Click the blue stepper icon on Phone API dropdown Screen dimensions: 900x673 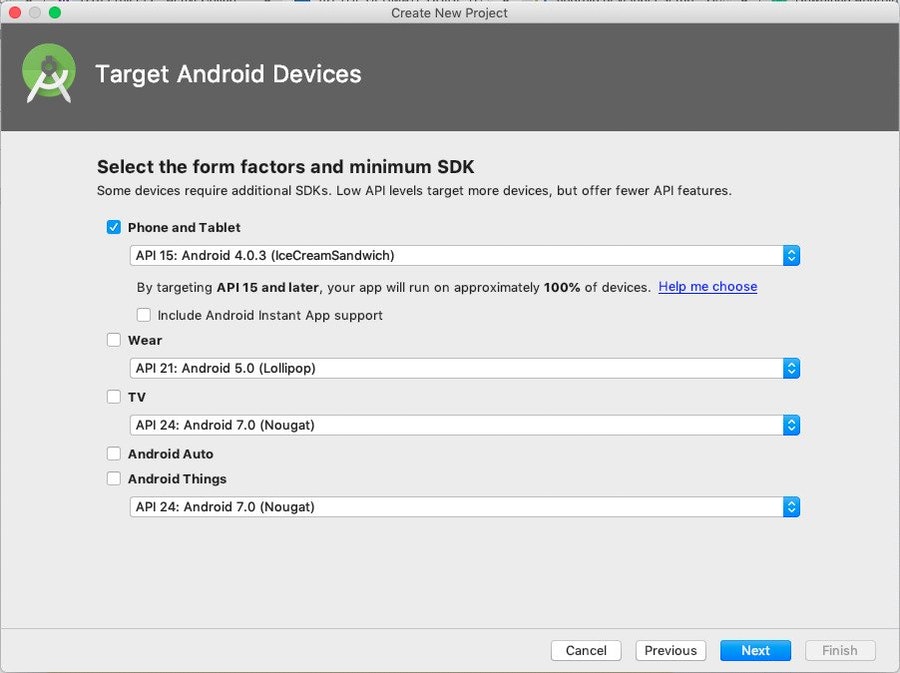click(x=791, y=255)
